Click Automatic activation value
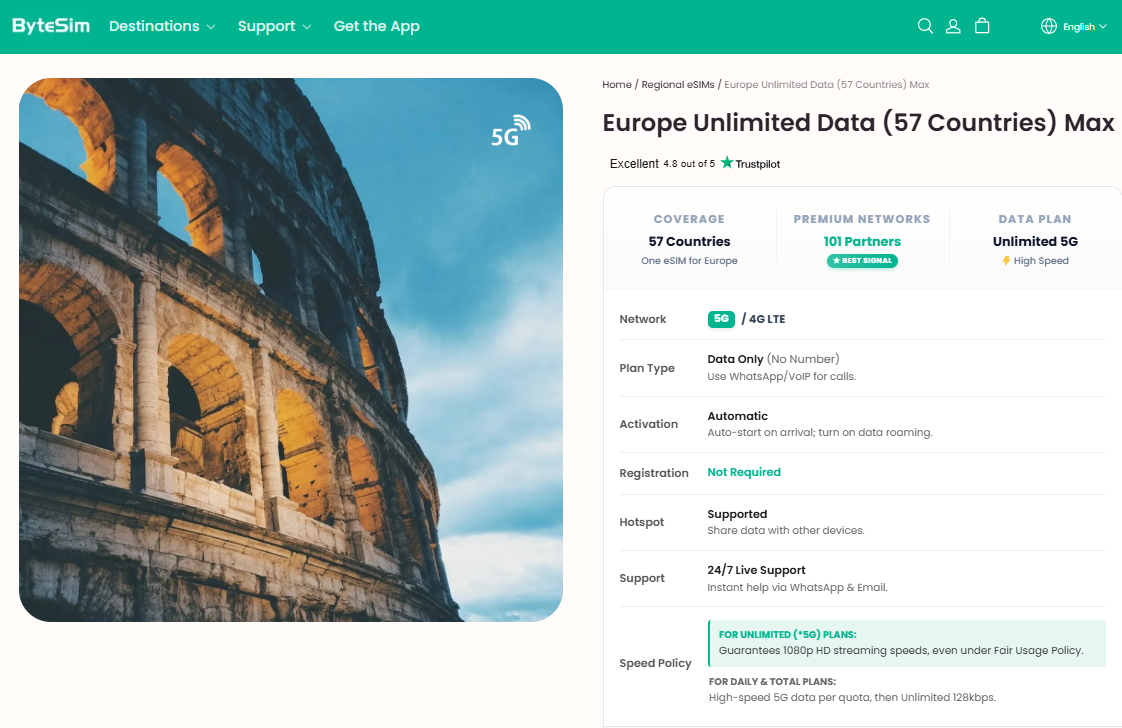 coord(737,416)
